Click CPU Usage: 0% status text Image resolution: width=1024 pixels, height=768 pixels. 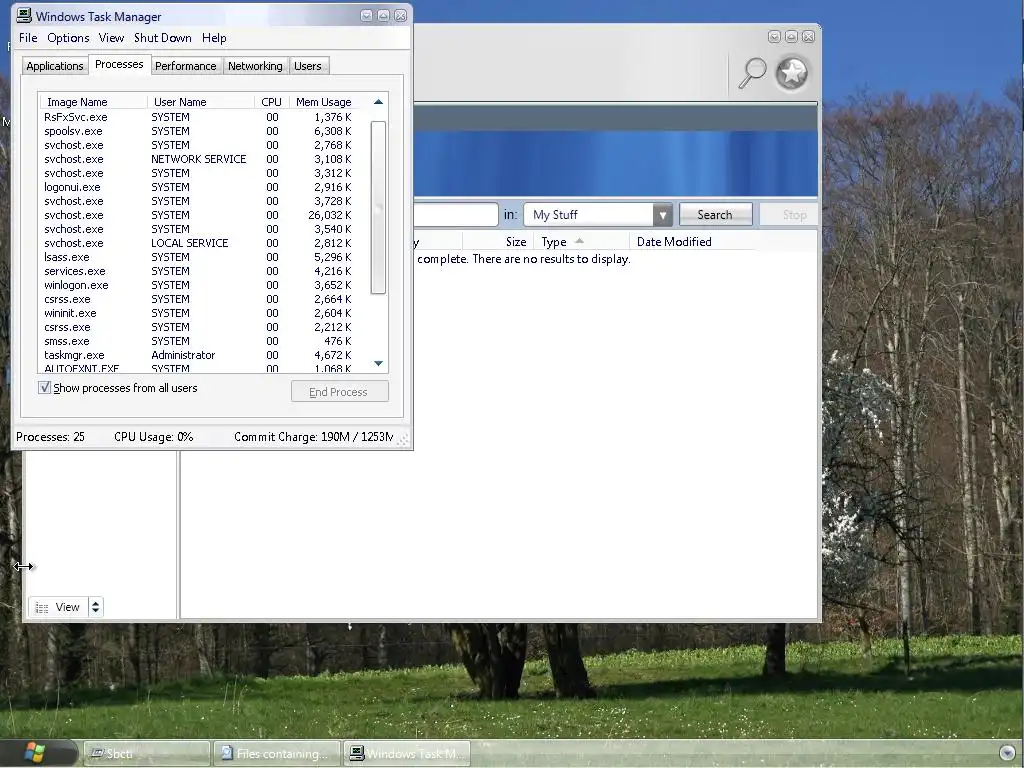click(153, 437)
